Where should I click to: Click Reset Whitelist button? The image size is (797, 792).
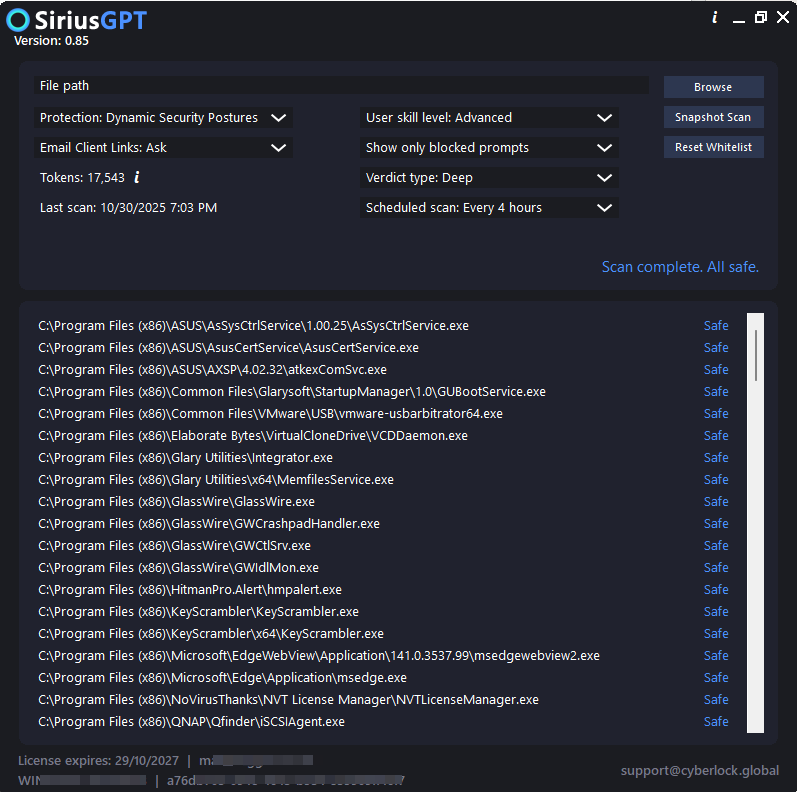713,147
